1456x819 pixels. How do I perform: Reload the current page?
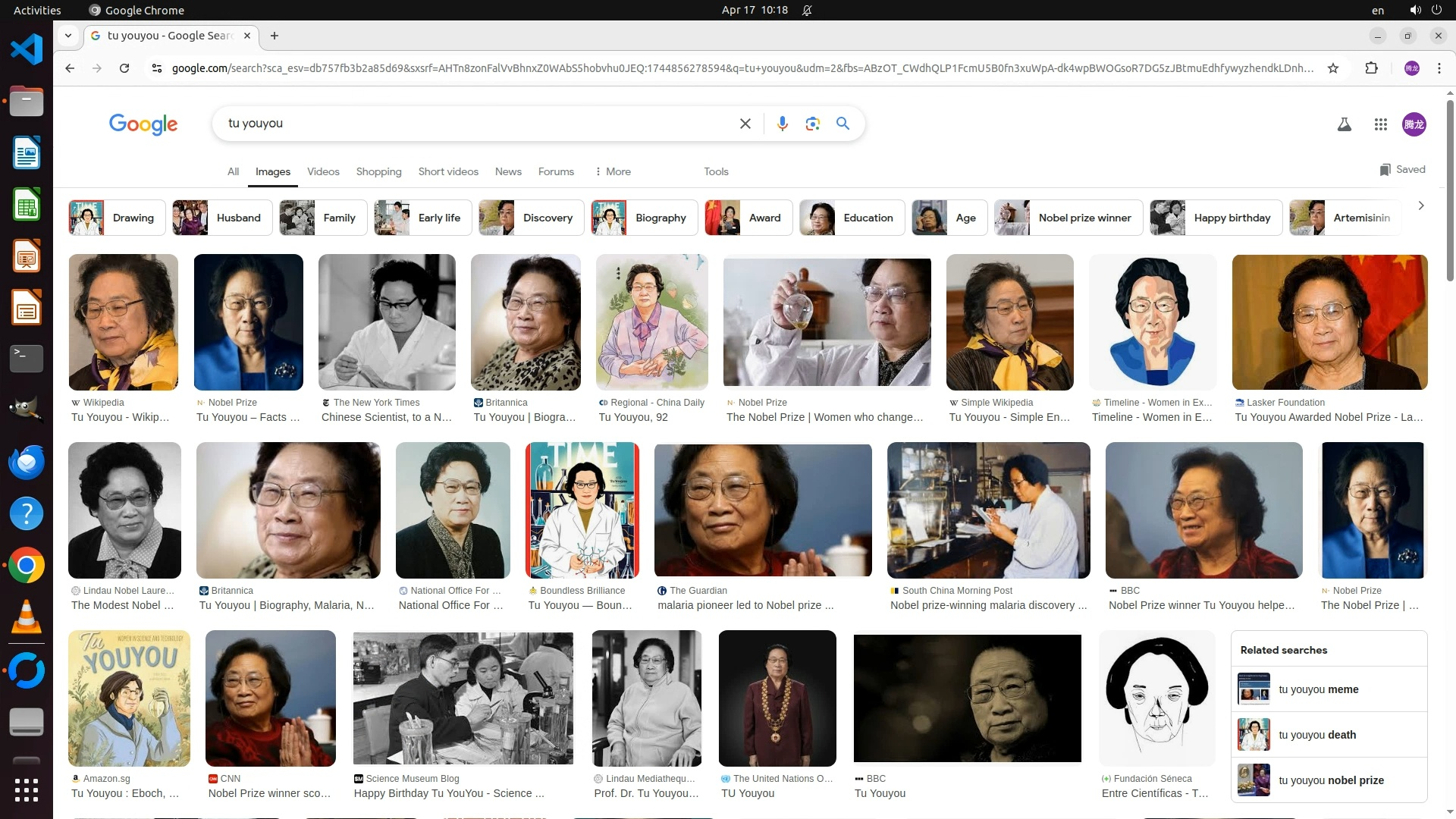pyautogui.click(x=124, y=68)
